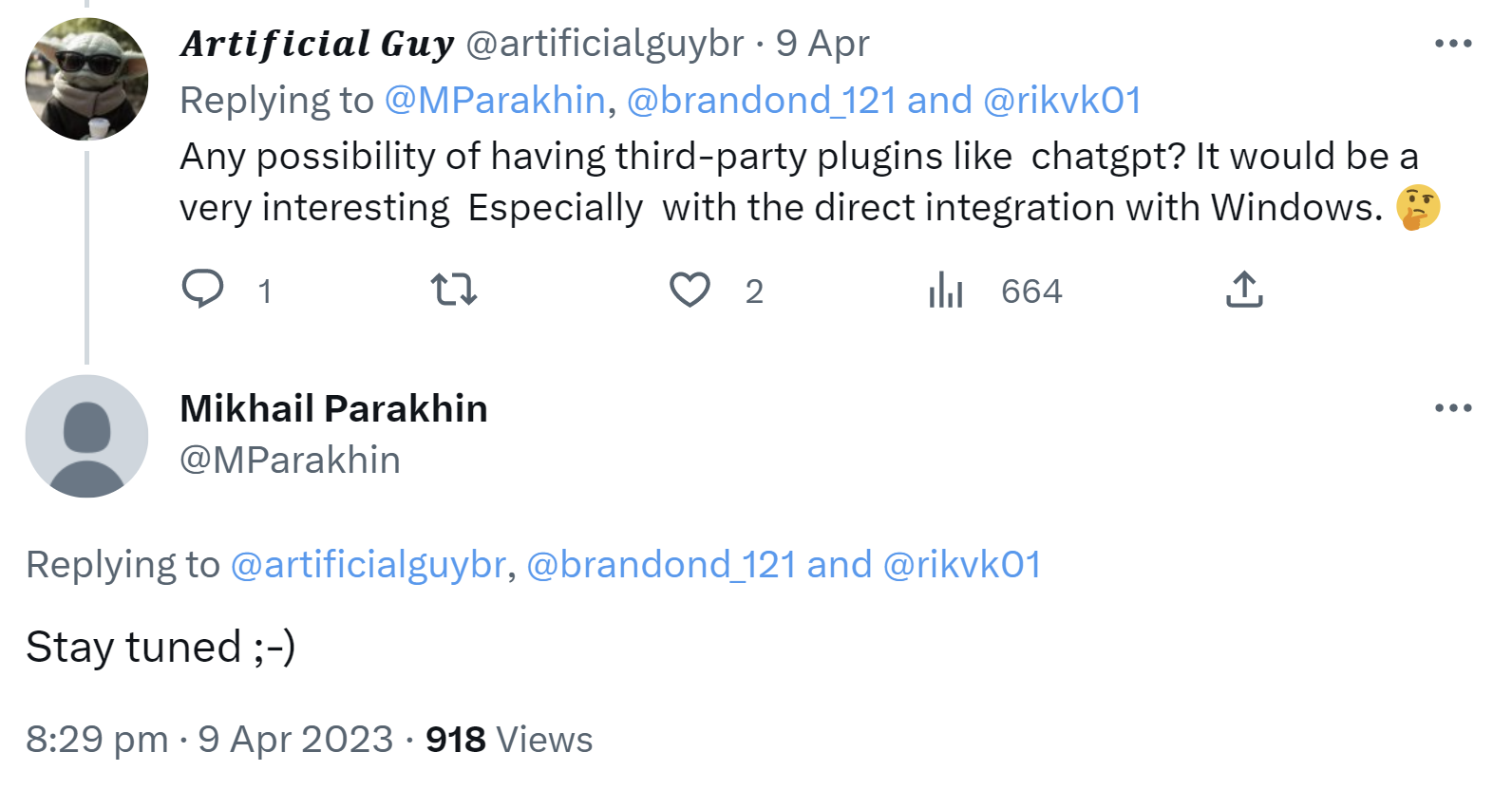Open the @artificialguybr mention in Mikhail's reply

367,563
